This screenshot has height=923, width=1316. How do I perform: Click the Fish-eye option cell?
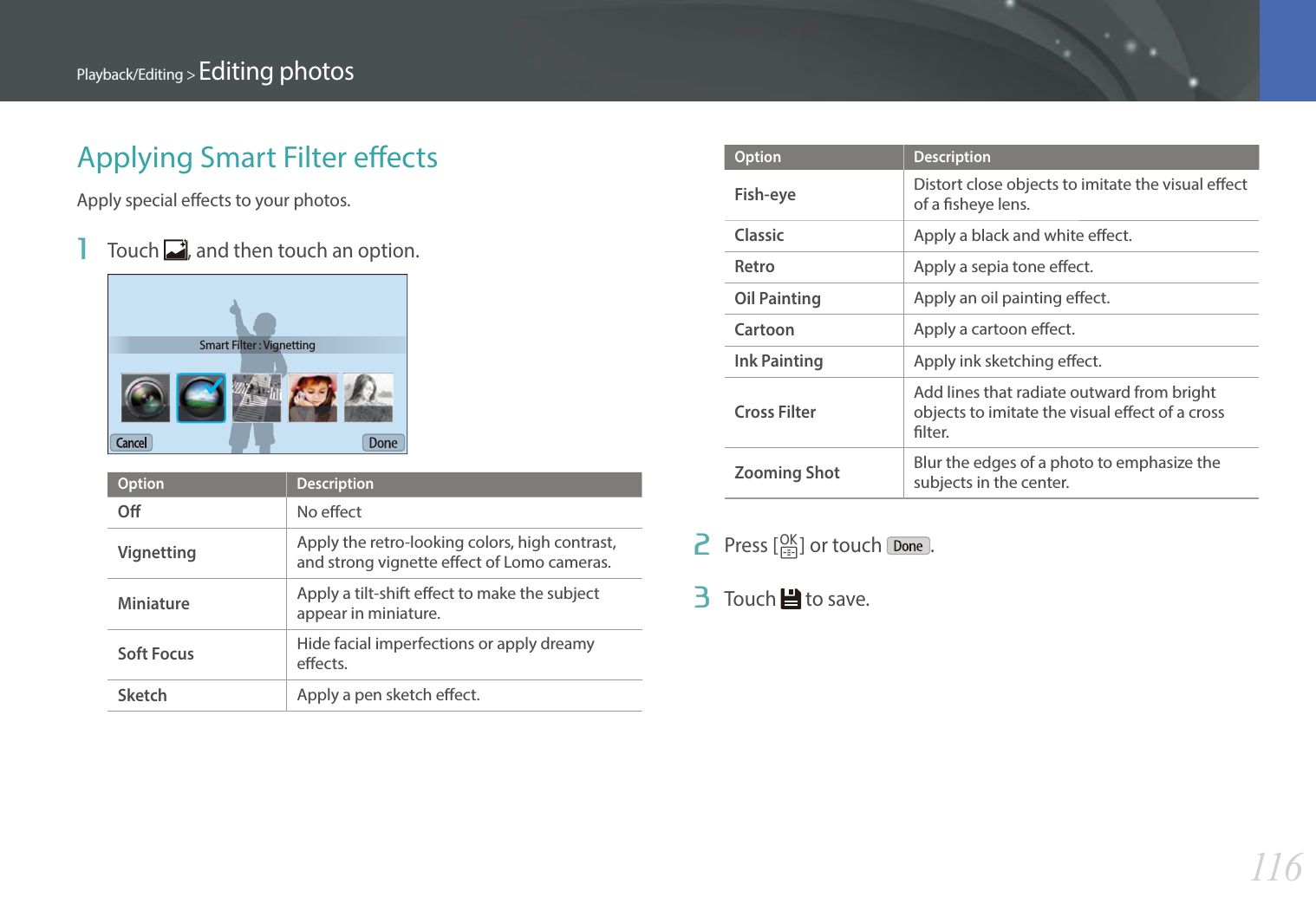[814, 195]
